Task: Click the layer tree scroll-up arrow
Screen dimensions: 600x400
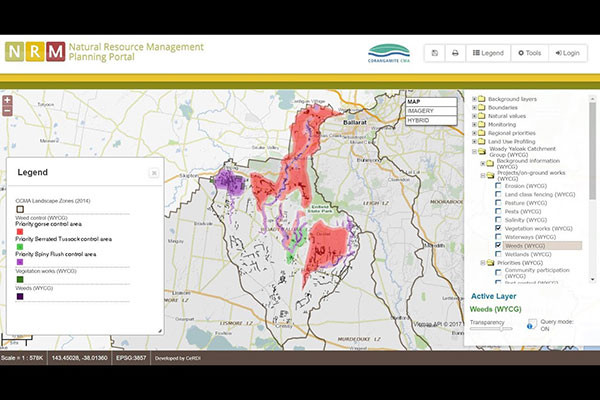Action: 593,98
